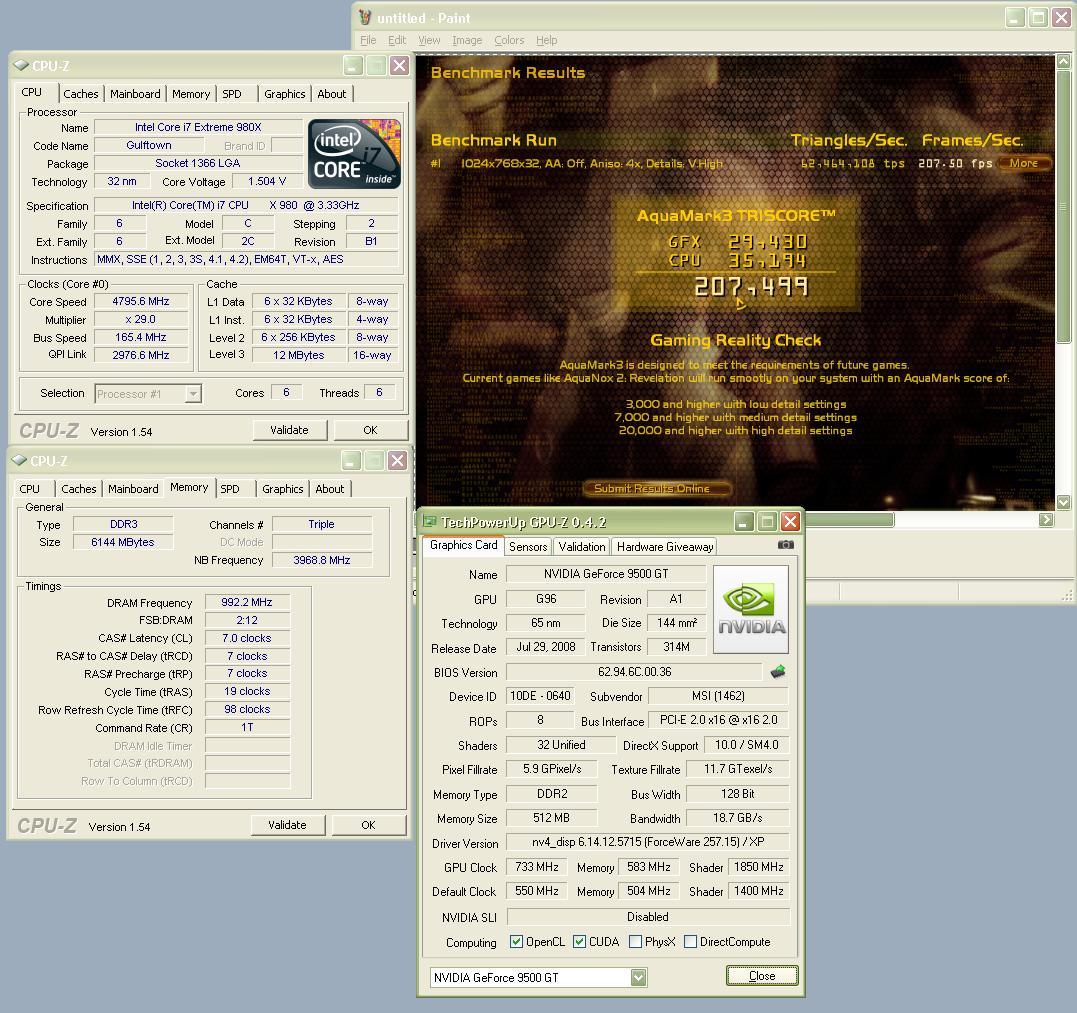The height and width of the screenshot is (1013, 1077).
Task: Click the GPU-Z screenshot camera icon
Action: [785, 545]
